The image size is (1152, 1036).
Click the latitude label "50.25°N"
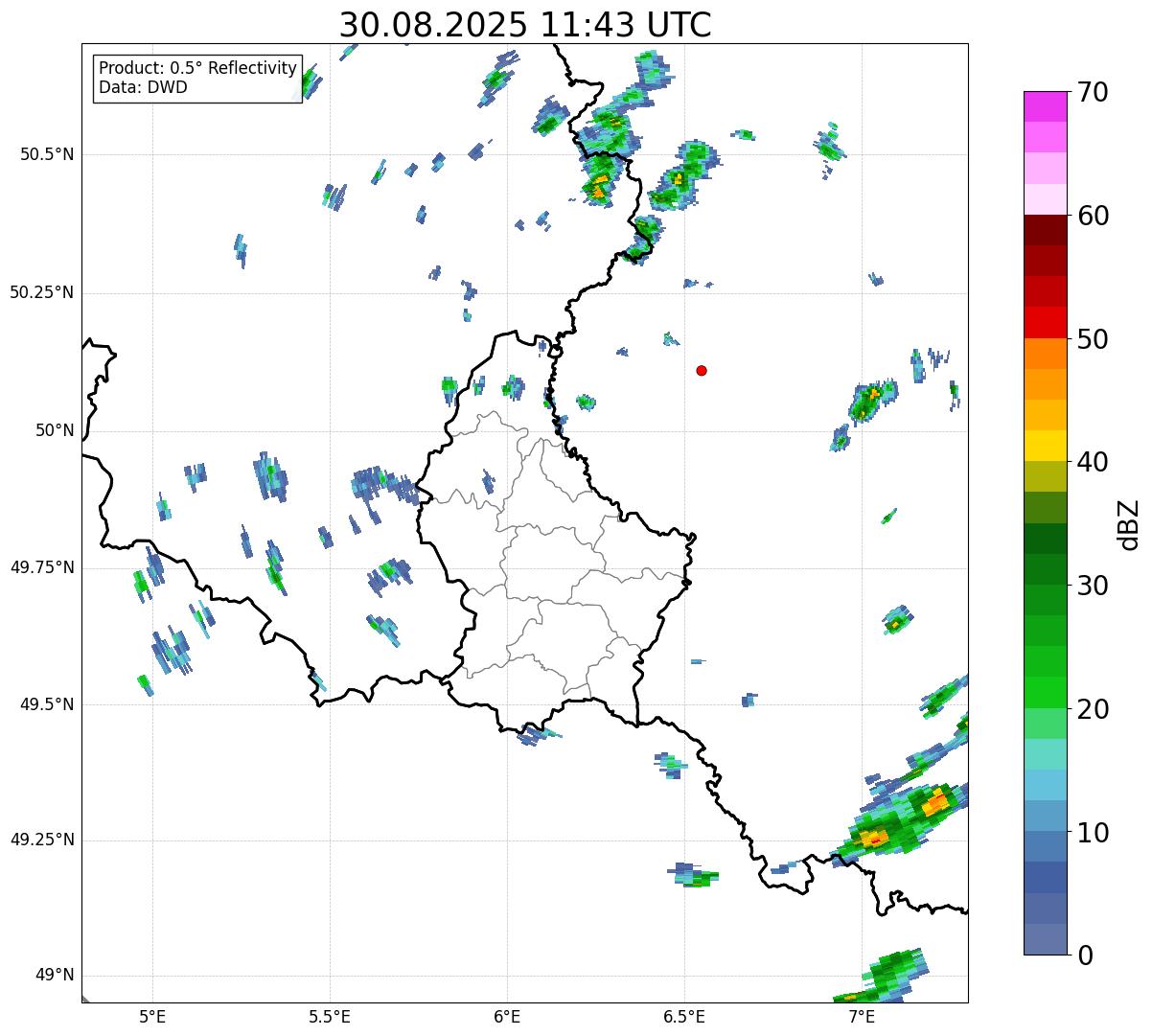tap(42, 292)
